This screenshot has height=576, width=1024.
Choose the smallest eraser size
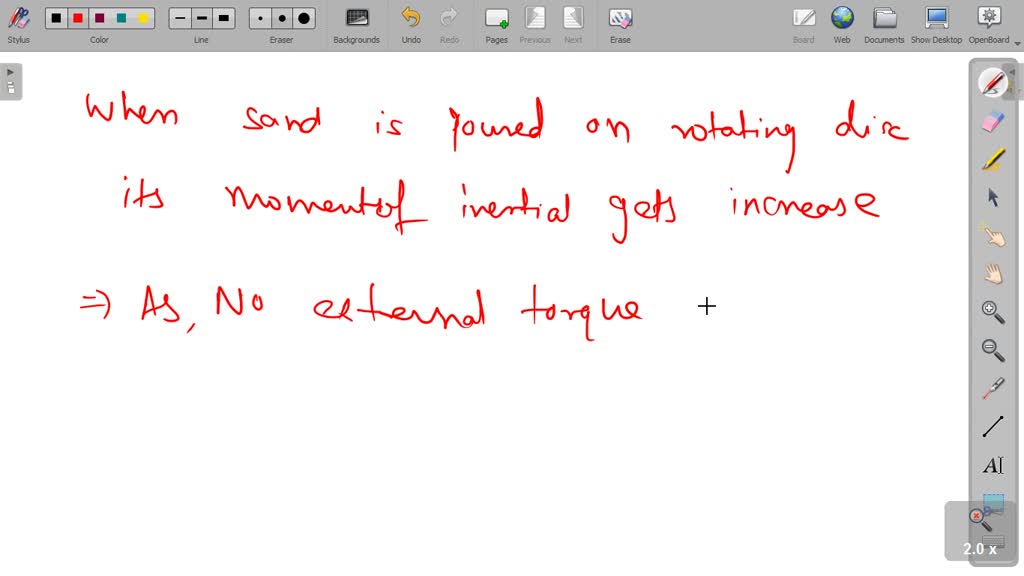click(260, 18)
